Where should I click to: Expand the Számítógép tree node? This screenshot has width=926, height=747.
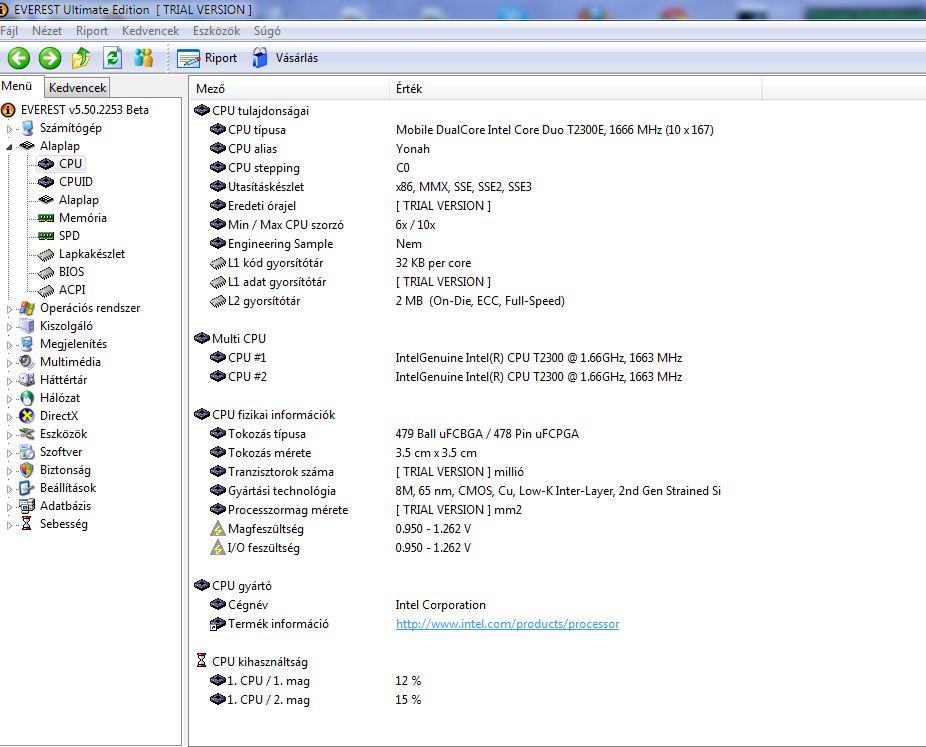(x=9, y=128)
